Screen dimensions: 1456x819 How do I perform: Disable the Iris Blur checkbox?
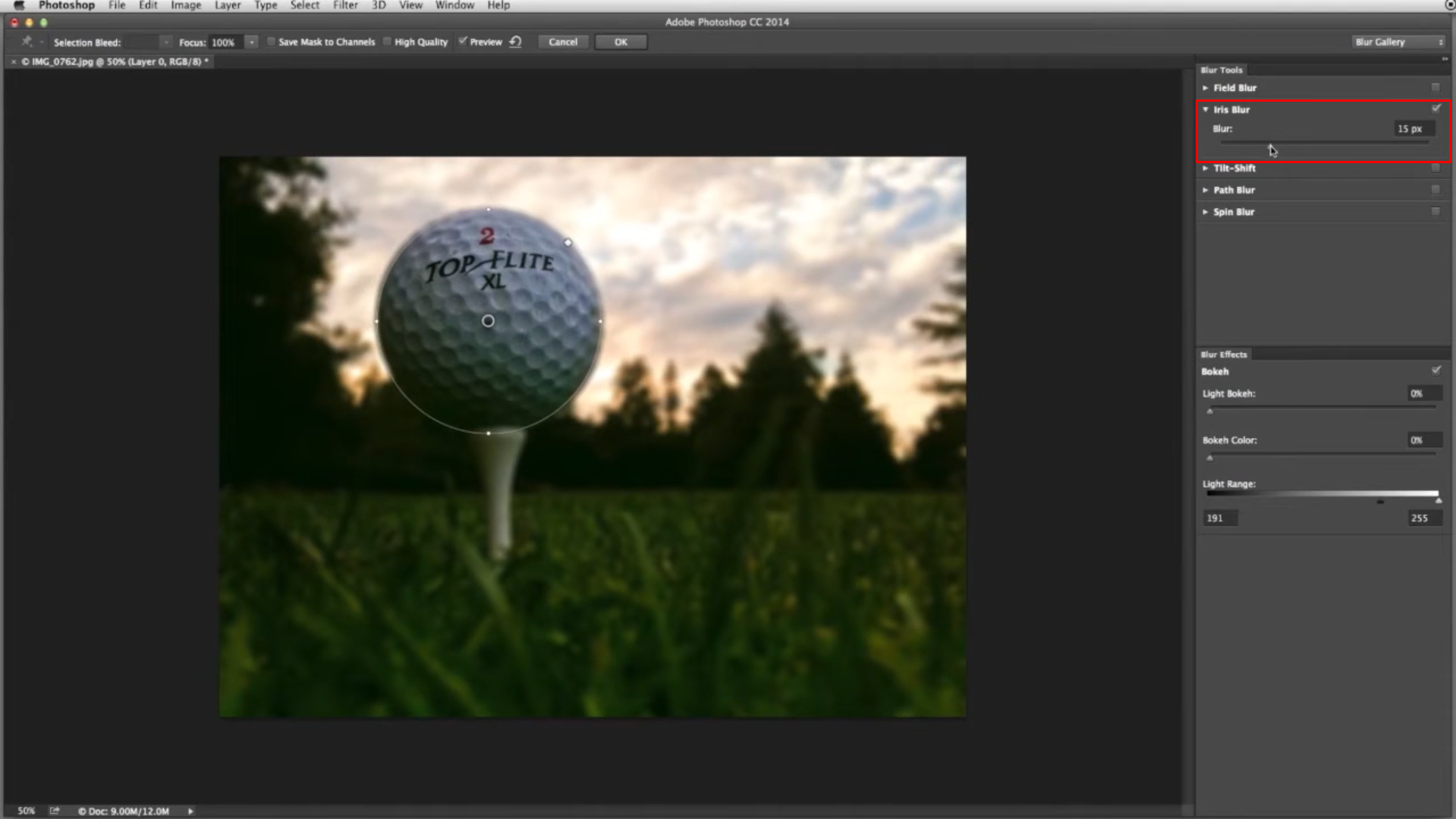pyautogui.click(x=1436, y=109)
